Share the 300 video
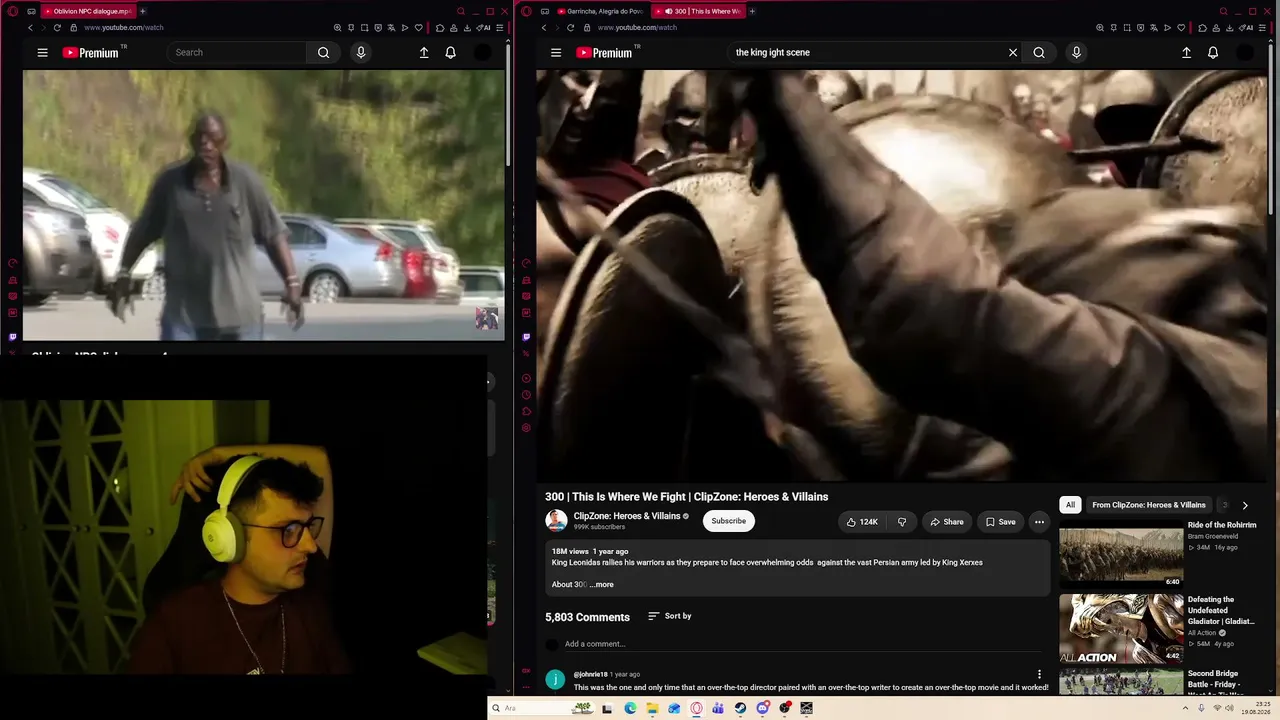The width and height of the screenshot is (1280, 720). click(947, 522)
